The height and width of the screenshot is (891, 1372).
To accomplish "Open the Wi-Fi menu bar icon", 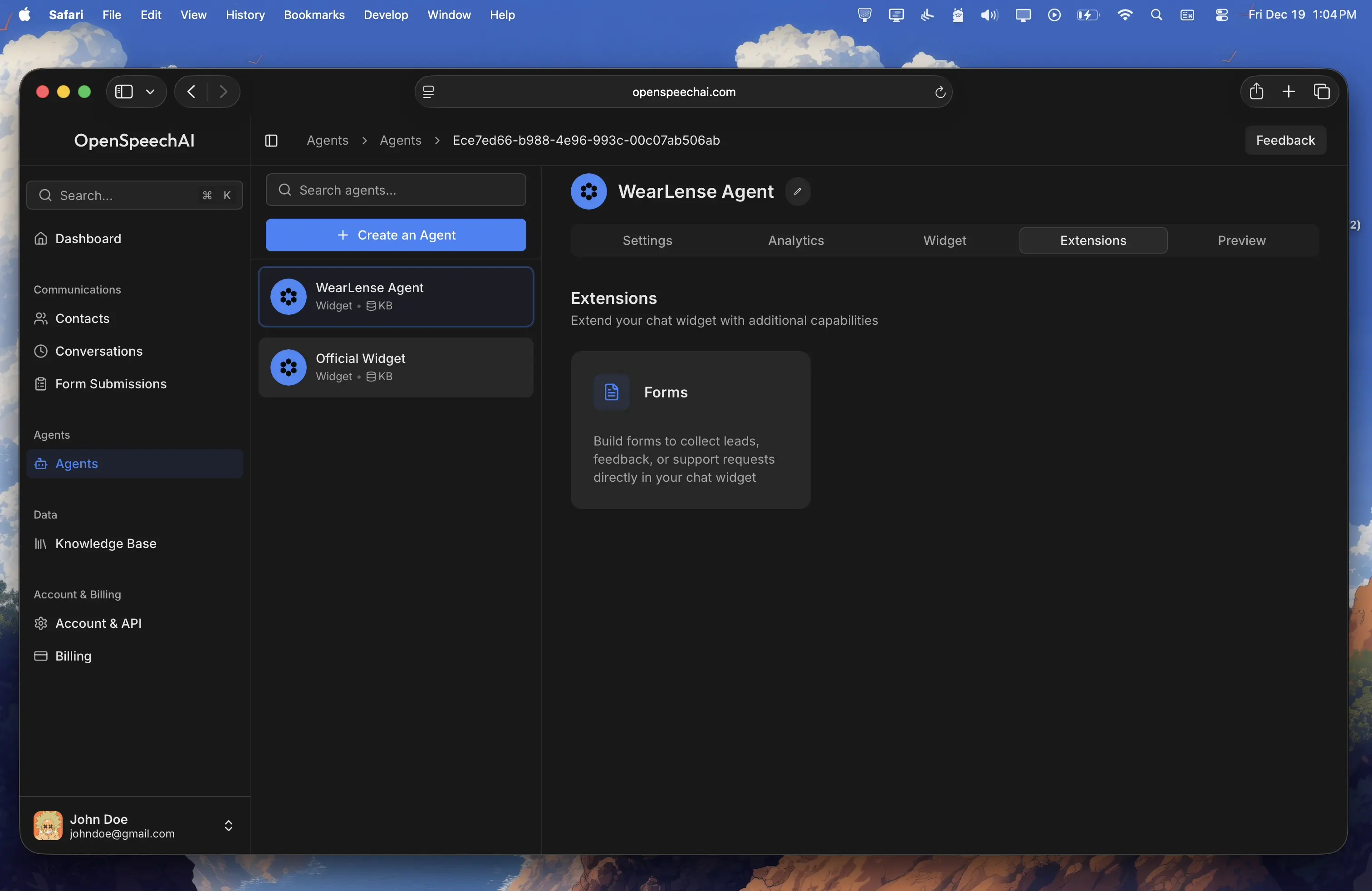I will pyautogui.click(x=1125, y=15).
